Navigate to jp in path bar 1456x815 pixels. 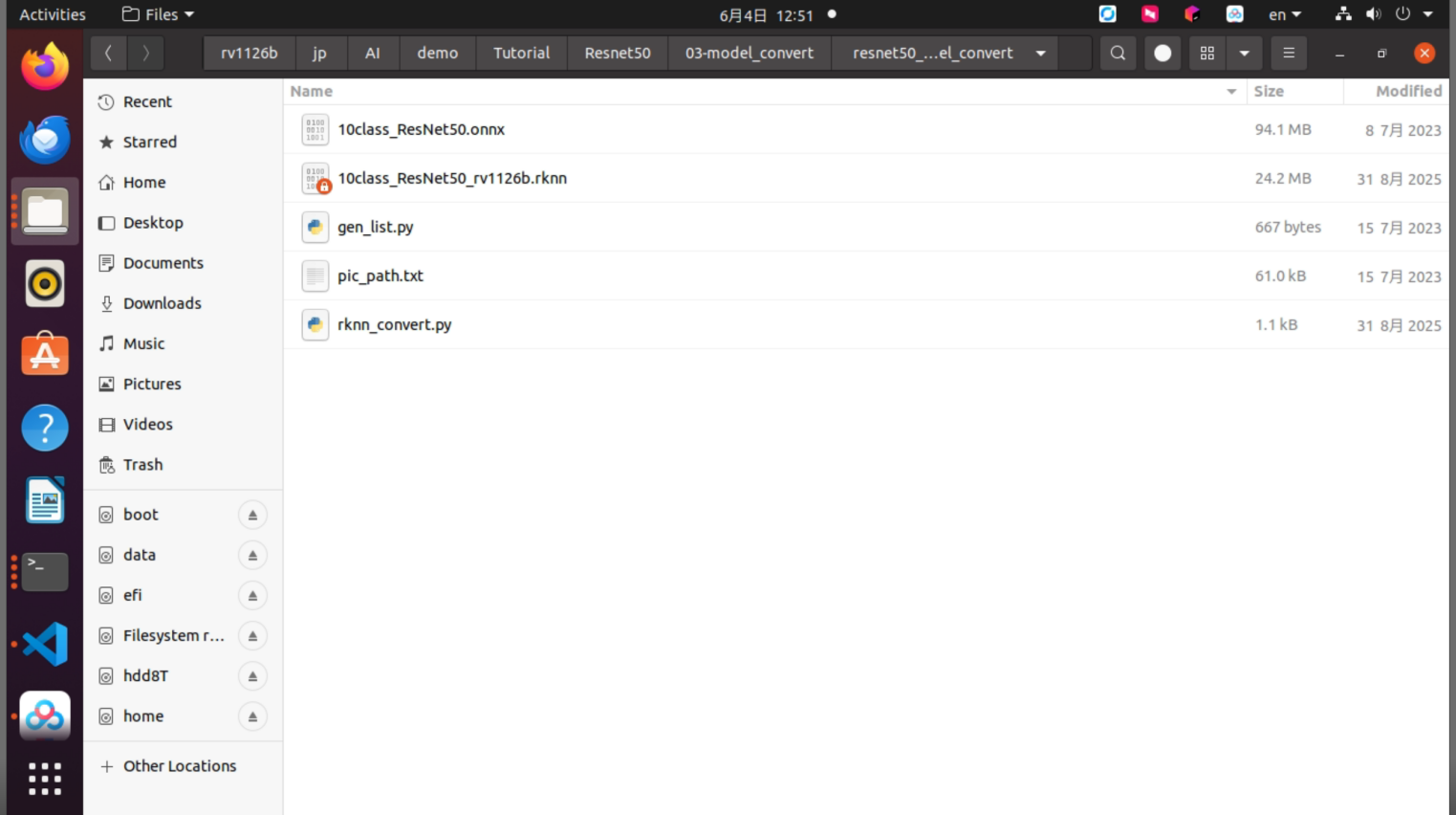(x=319, y=54)
